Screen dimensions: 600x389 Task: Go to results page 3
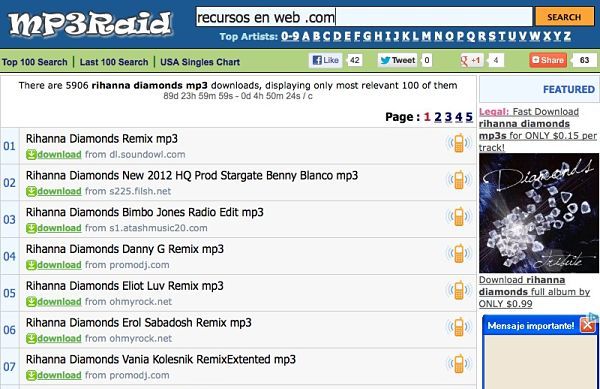click(448, 117)
